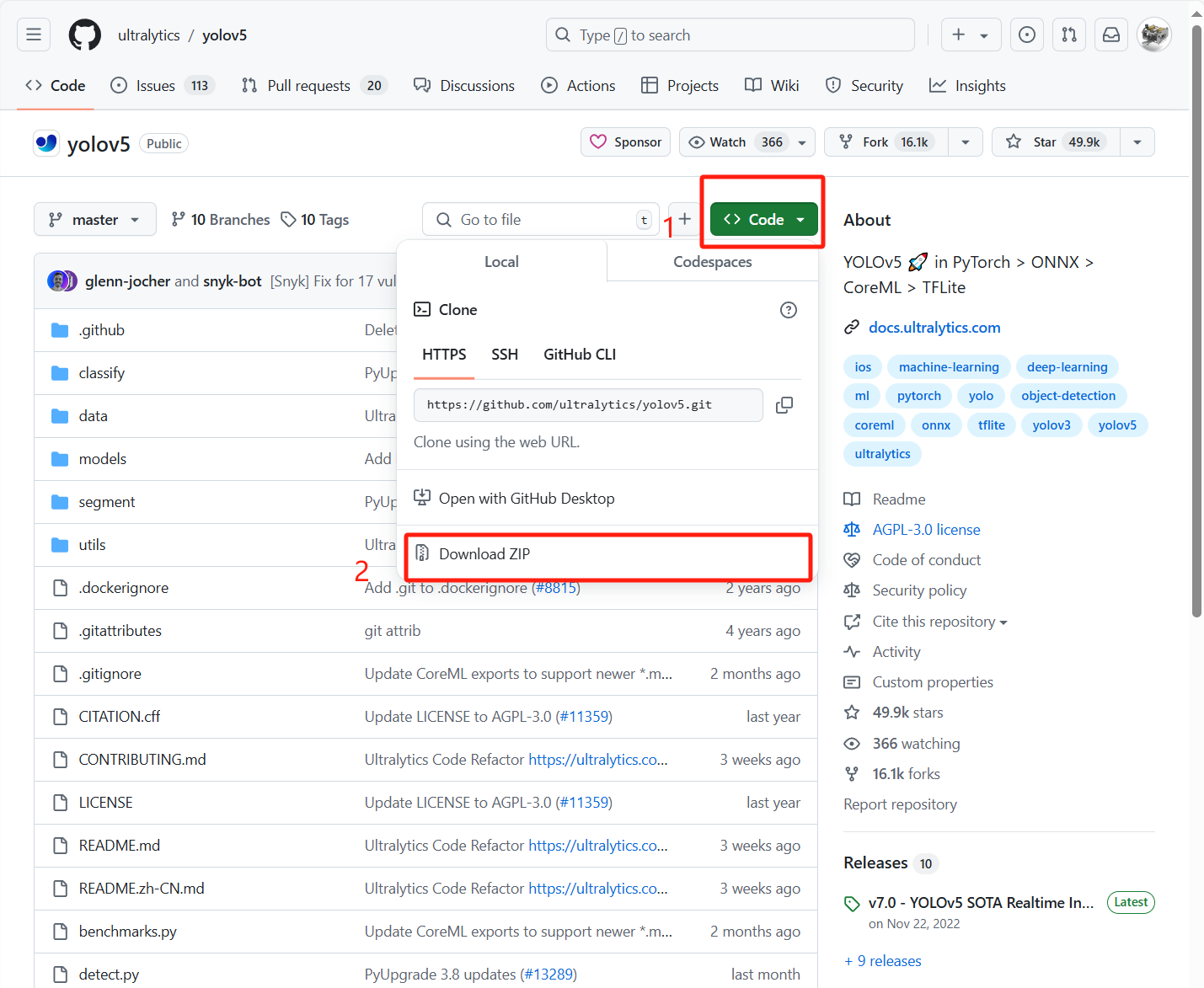Open the ultralytics owner link
The image size is (1204, 988).
(148, 35)
